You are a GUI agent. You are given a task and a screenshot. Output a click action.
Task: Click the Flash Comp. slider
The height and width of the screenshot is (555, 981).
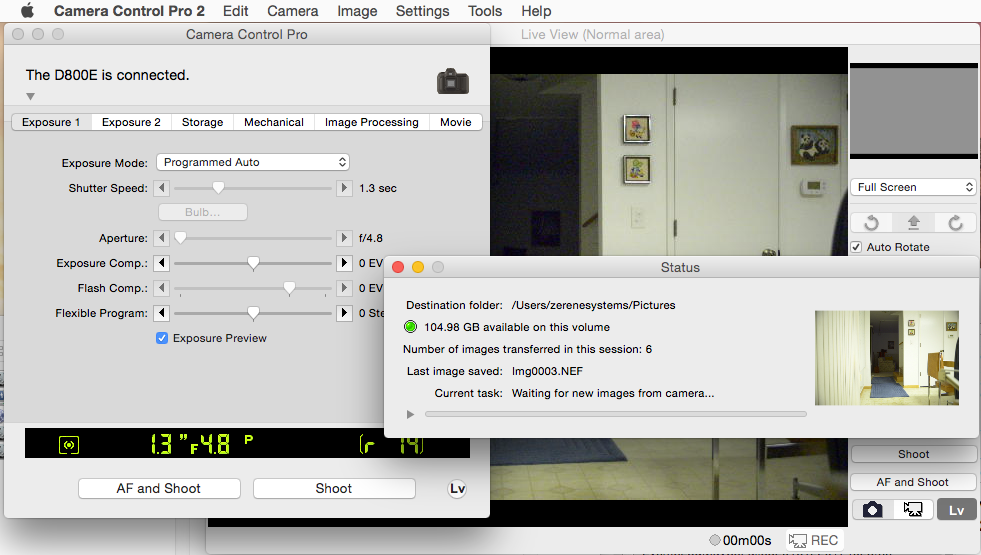point(253,288)
